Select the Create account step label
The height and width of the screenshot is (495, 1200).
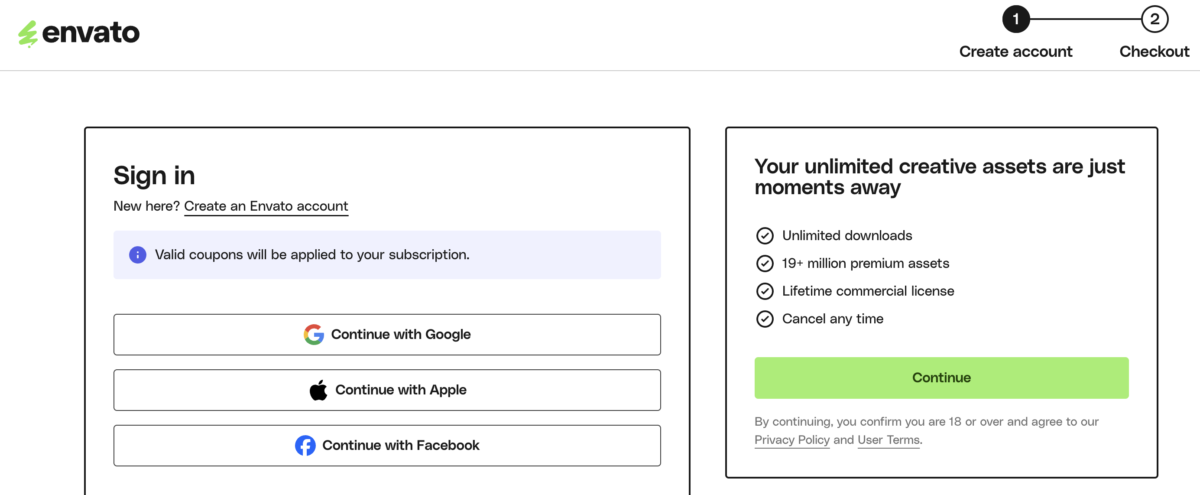pyautogui.click(x=1015, y=52)
